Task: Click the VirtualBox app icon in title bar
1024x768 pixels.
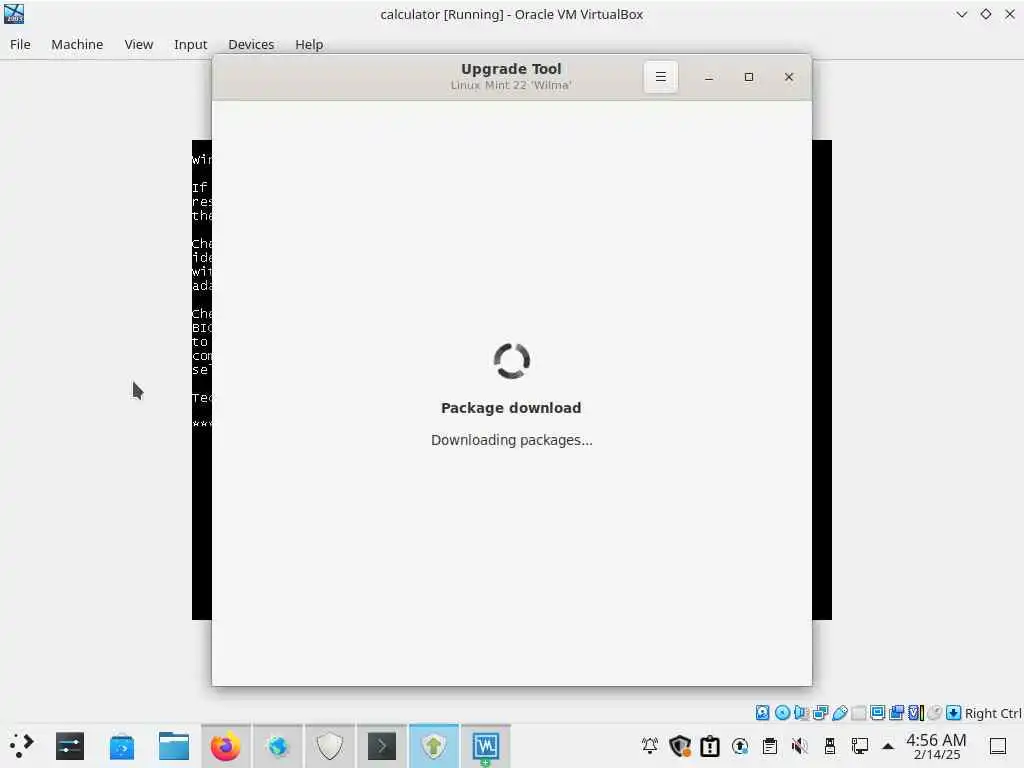Action: (14, 14)
